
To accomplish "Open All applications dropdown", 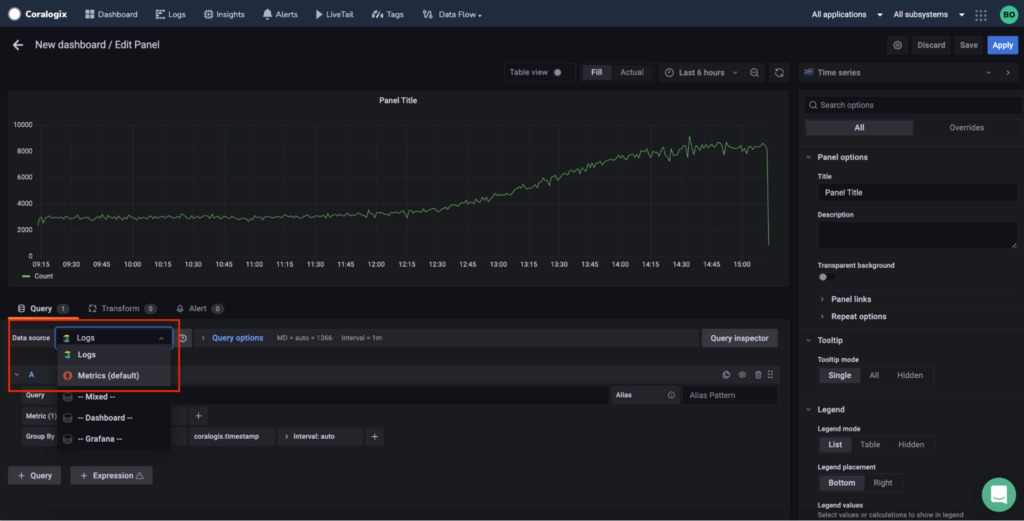I will click(x=846, y=14).
